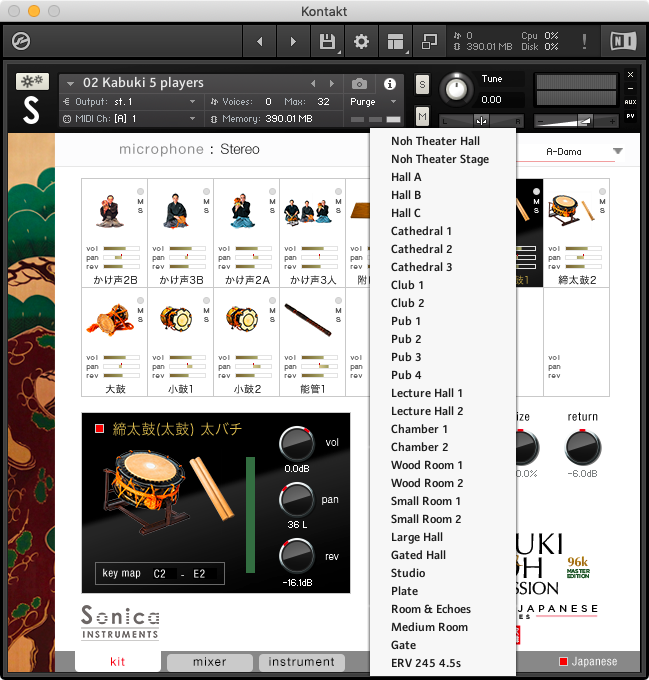Switch to the instrument tab
Screen dimensions: 649x680
[x=301, y=662]
